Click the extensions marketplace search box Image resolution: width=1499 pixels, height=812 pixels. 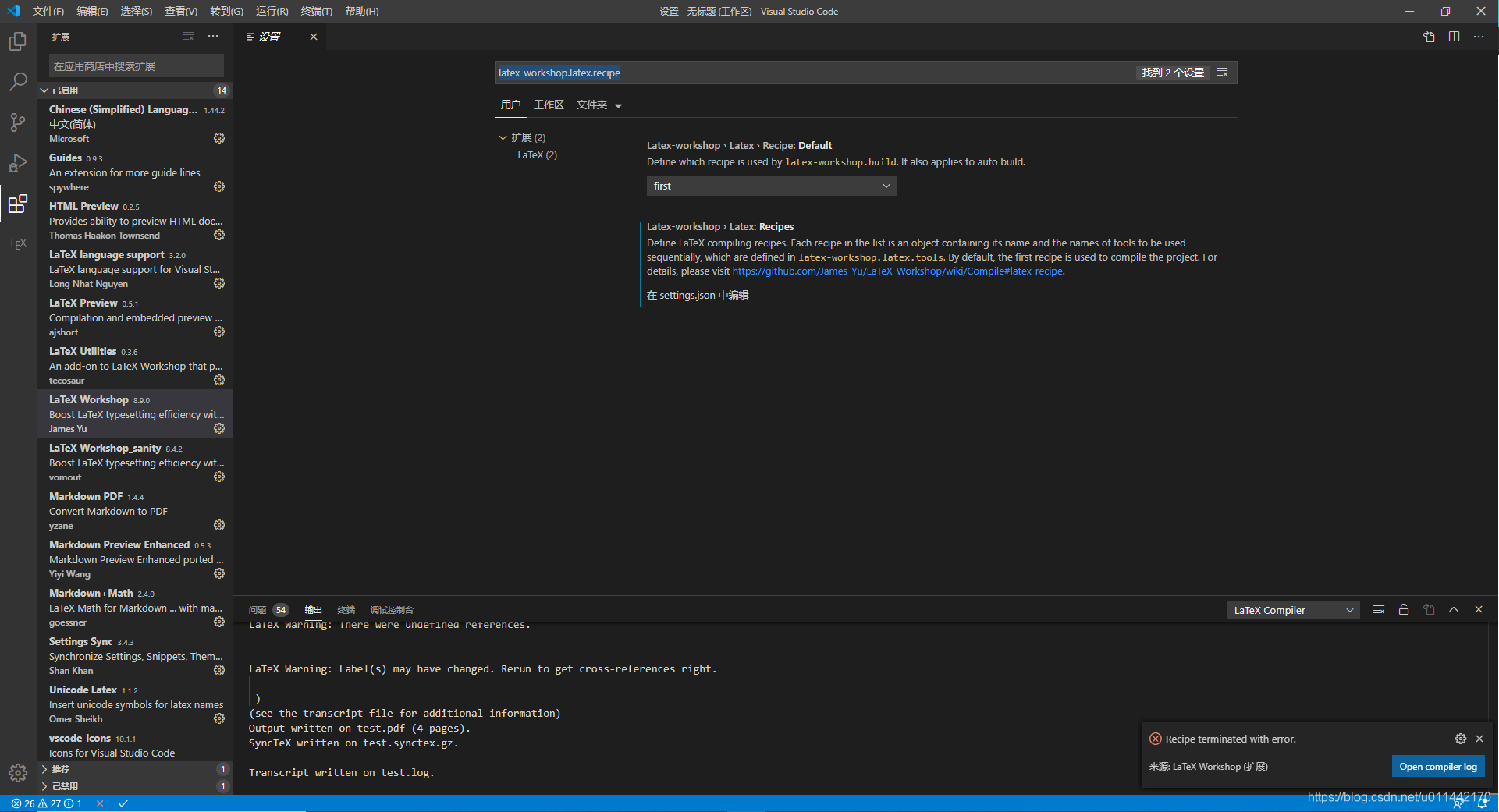click(136, 66)
